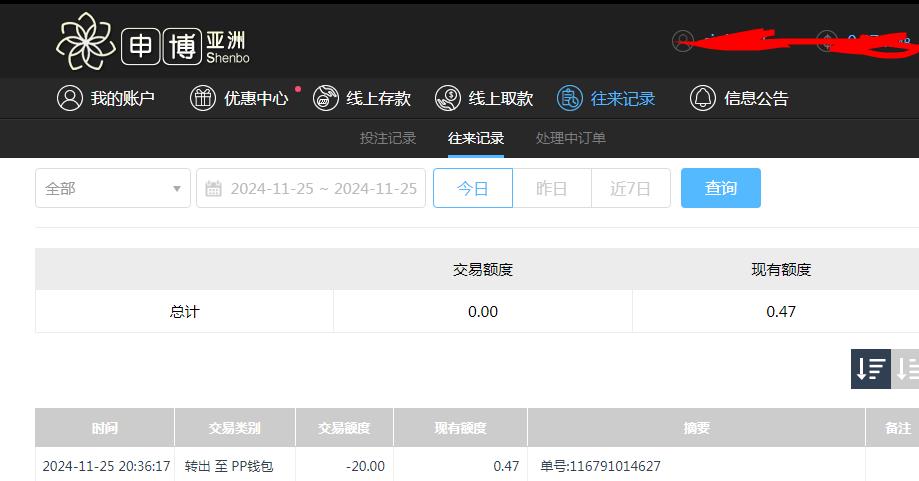The image size is (919, 481).
Task: Open 往来记录 records icon
Action: point(570,98)
